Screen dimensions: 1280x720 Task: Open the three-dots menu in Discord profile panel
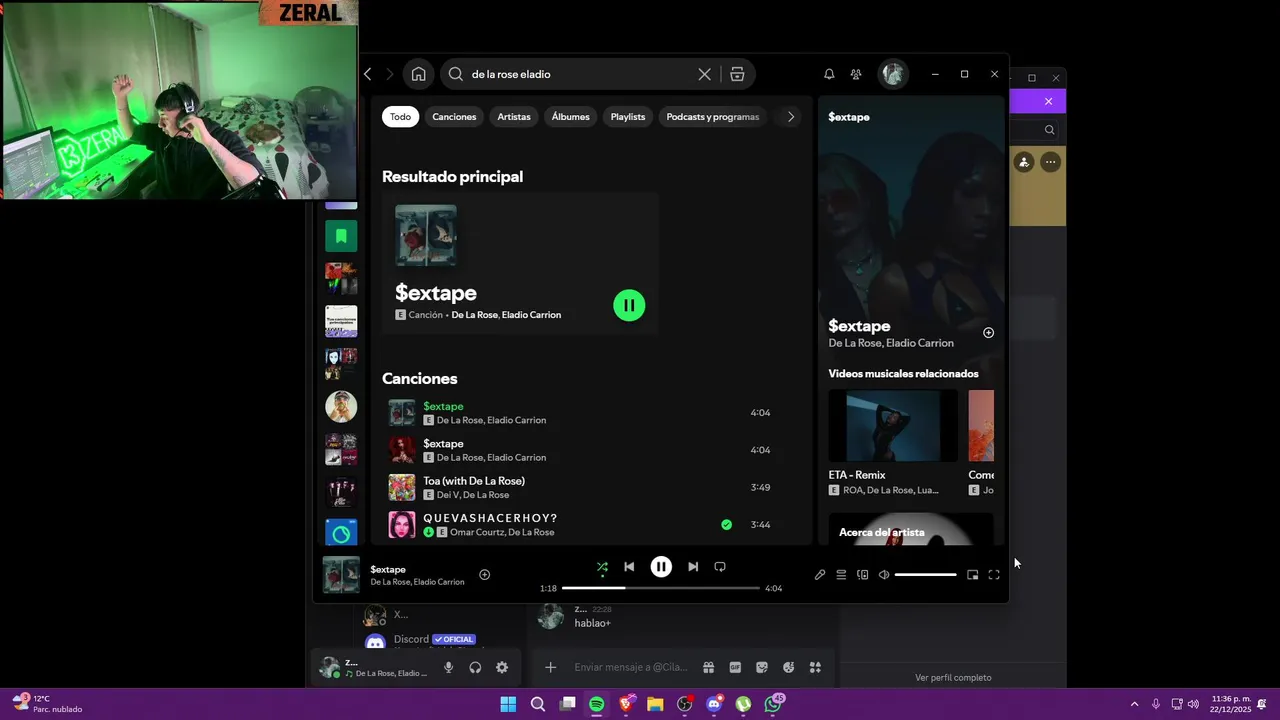[1050, 162]
